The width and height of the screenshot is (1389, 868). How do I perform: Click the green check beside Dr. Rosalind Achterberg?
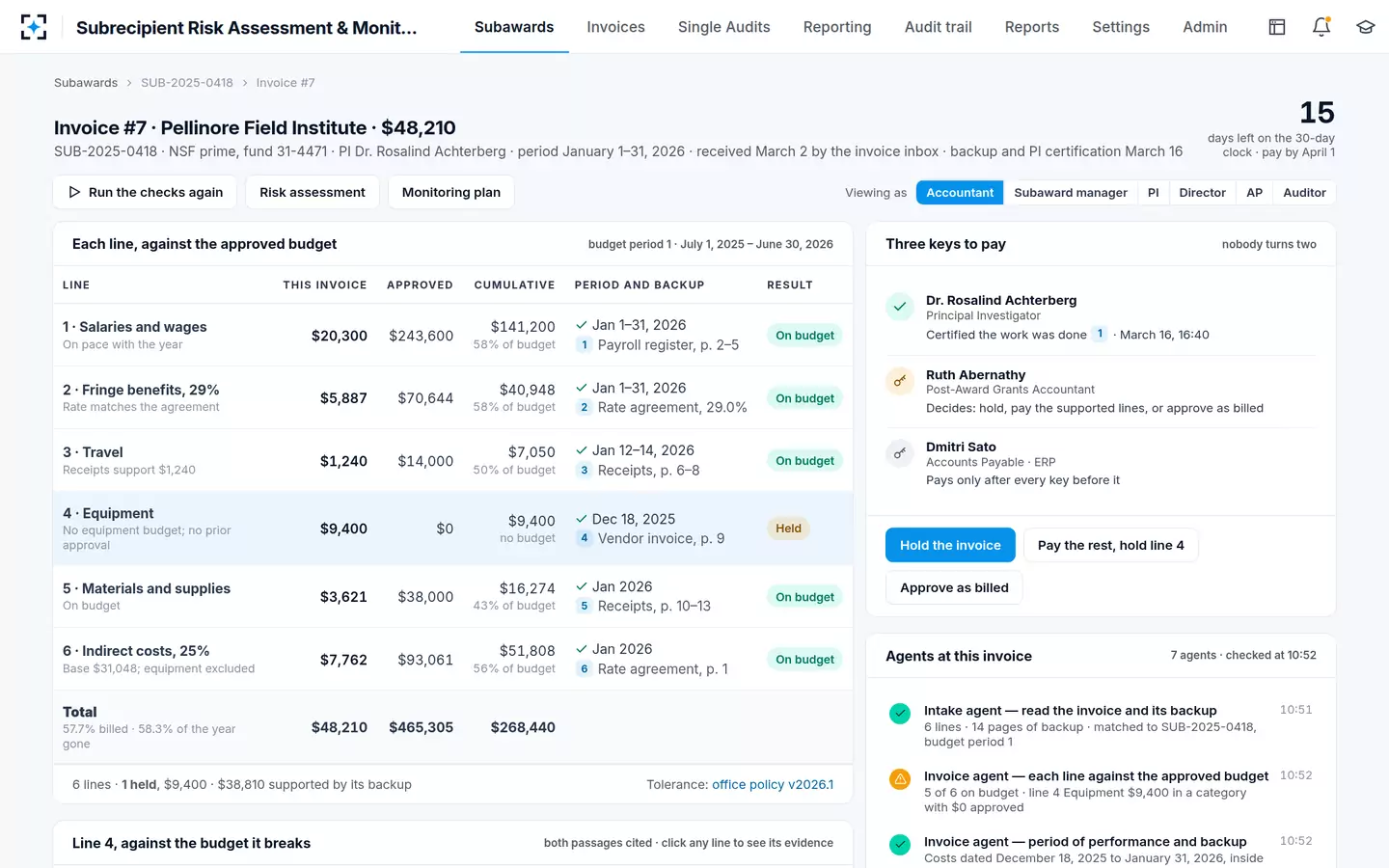point(900,307)
